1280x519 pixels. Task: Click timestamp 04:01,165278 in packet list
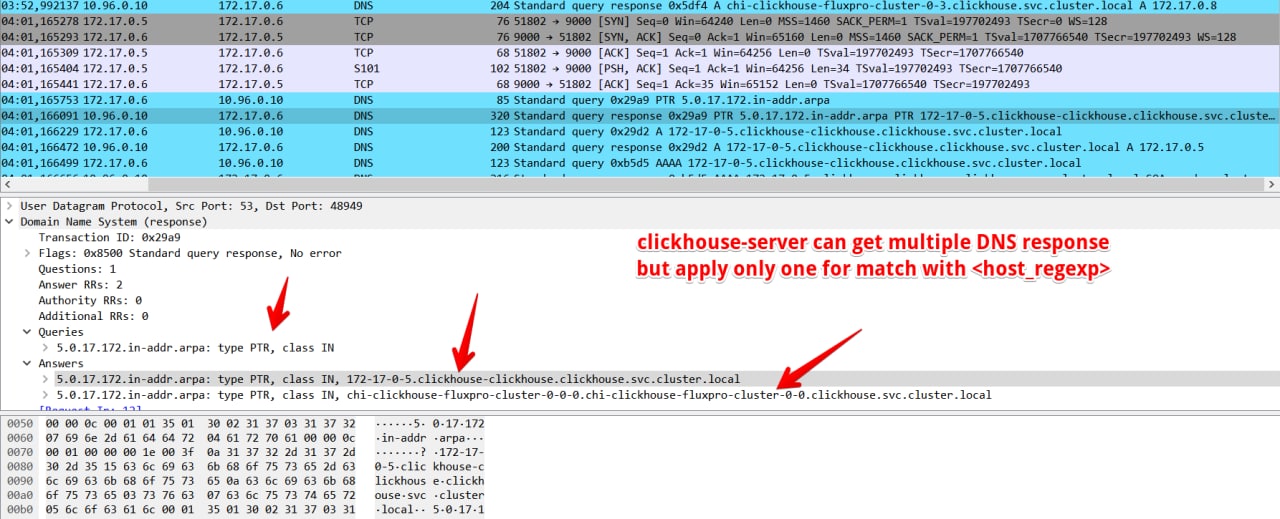point(40,21)
